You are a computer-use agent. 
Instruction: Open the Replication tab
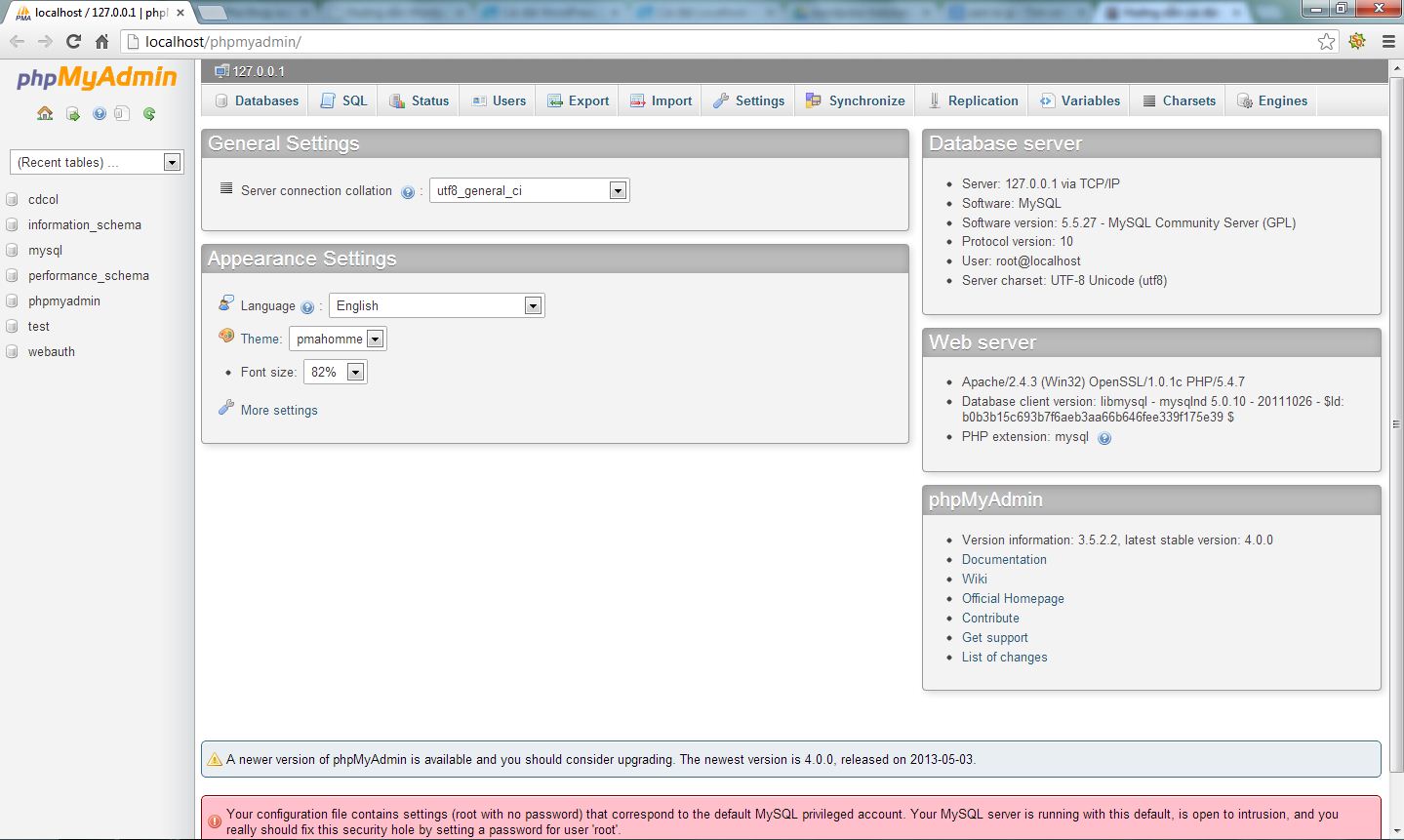(x=974, y=100)
